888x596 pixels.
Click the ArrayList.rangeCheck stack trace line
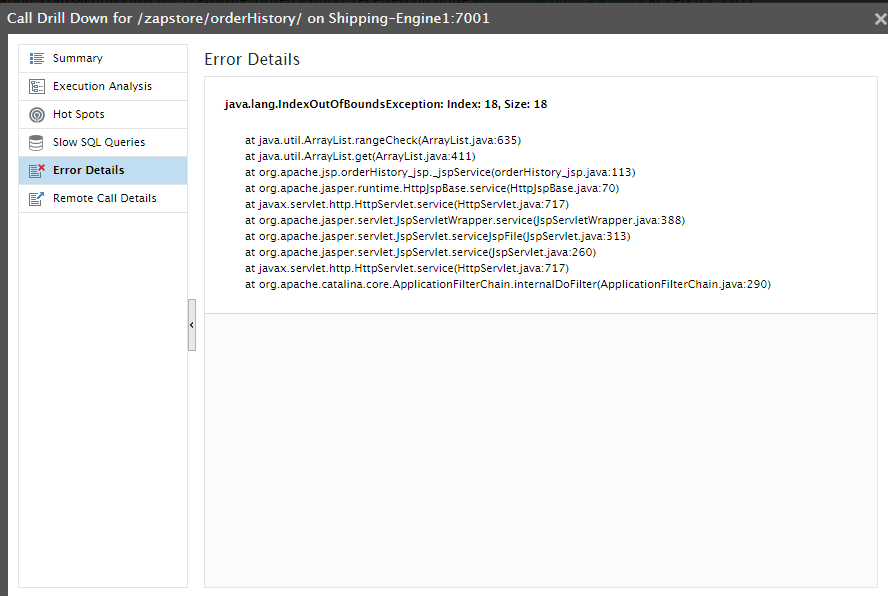383,140
